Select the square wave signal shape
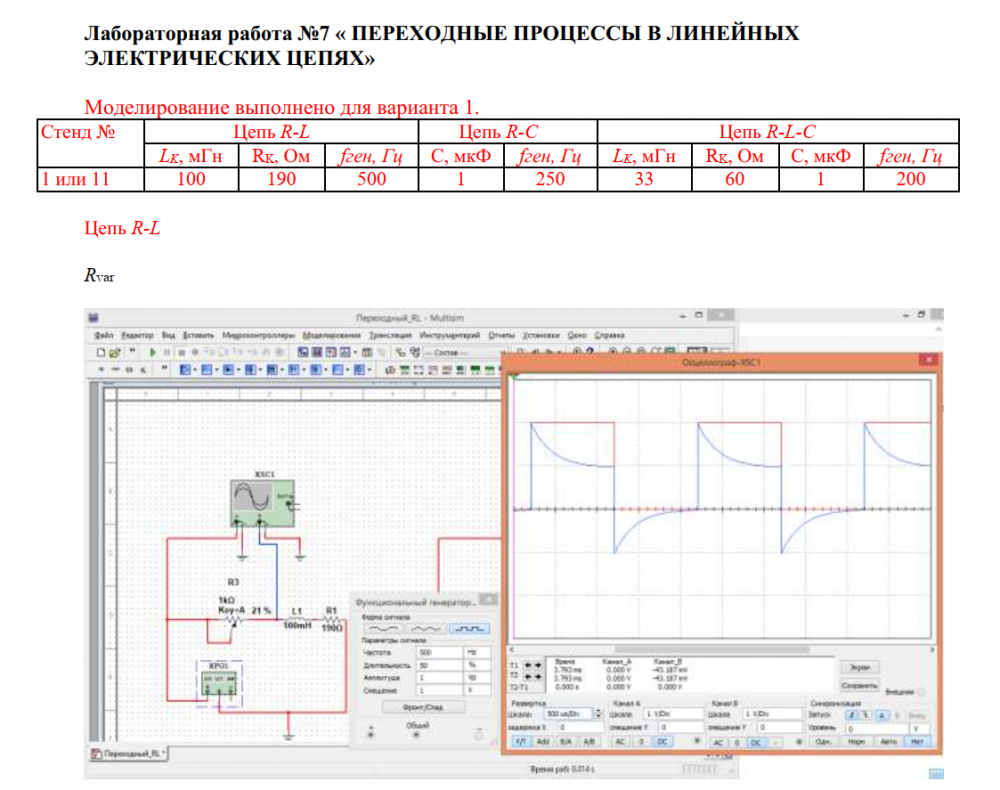 pyautogui.click(x=469, y=629)
